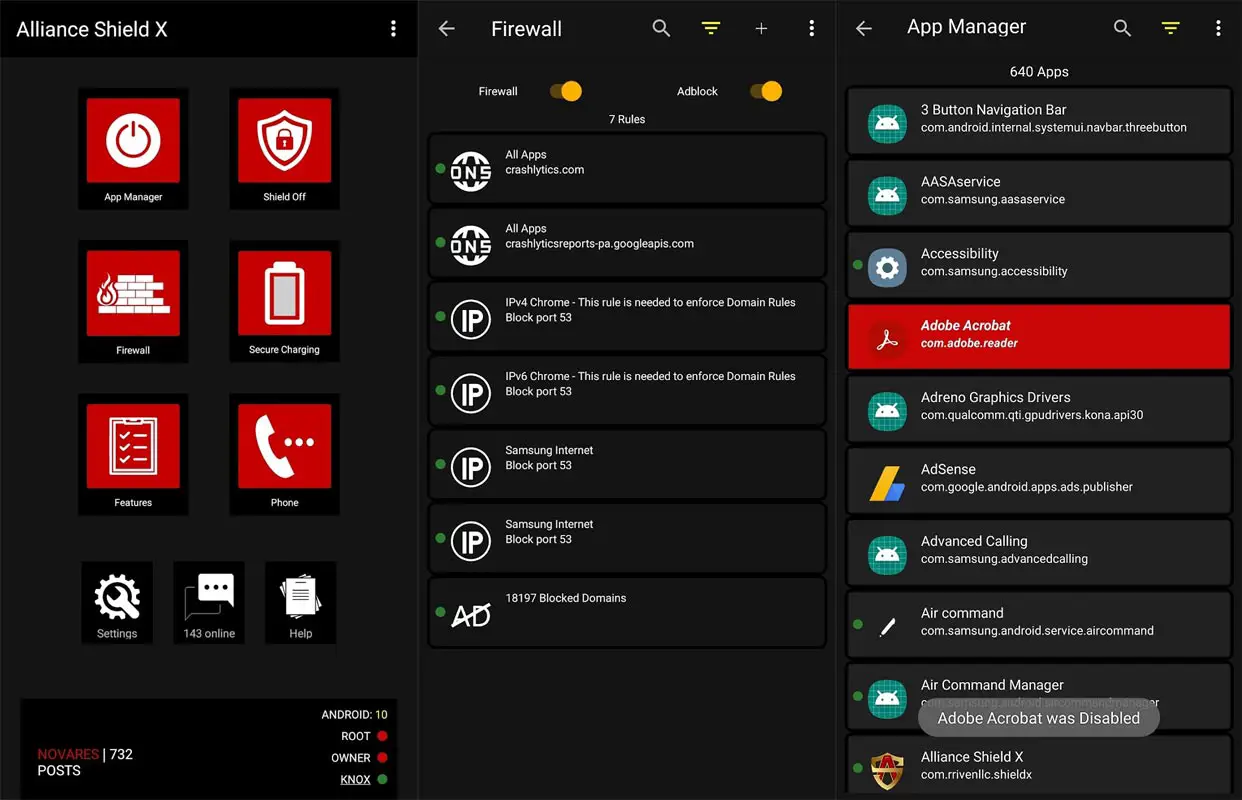Screen dimensions: 1242x800
Task: Open the Firewall brick-wall tile
Action: click(133, 301)
